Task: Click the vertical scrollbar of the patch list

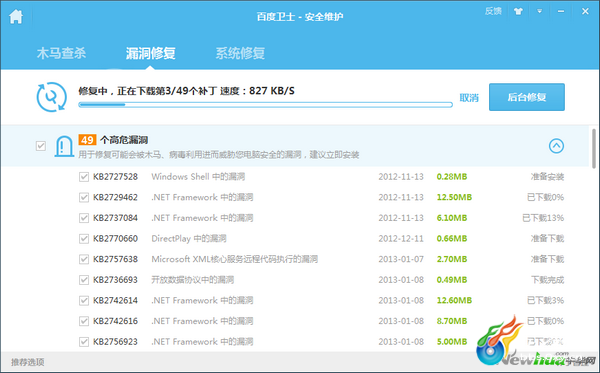Action: 593,148
